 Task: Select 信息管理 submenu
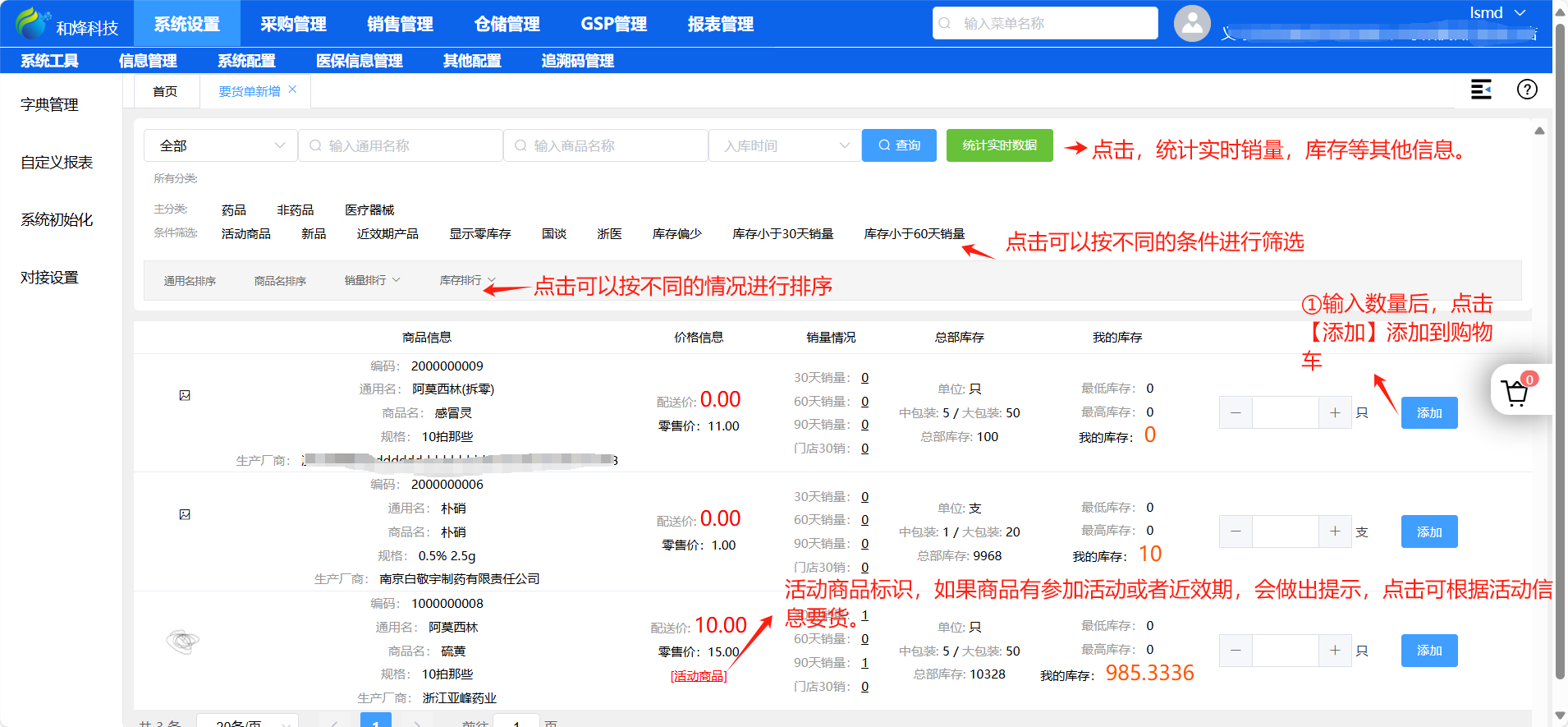[148, 61]
